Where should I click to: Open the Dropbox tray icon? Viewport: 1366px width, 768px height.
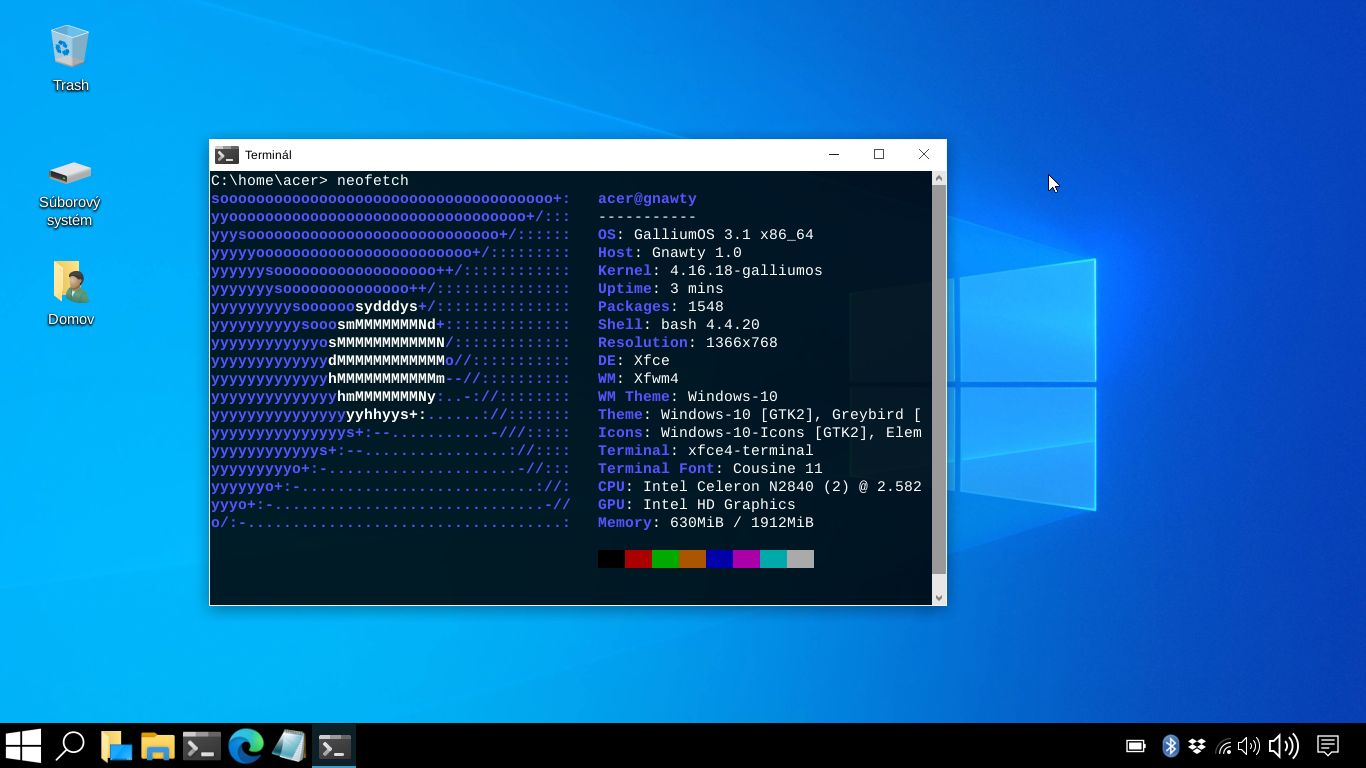point(1196,746)
